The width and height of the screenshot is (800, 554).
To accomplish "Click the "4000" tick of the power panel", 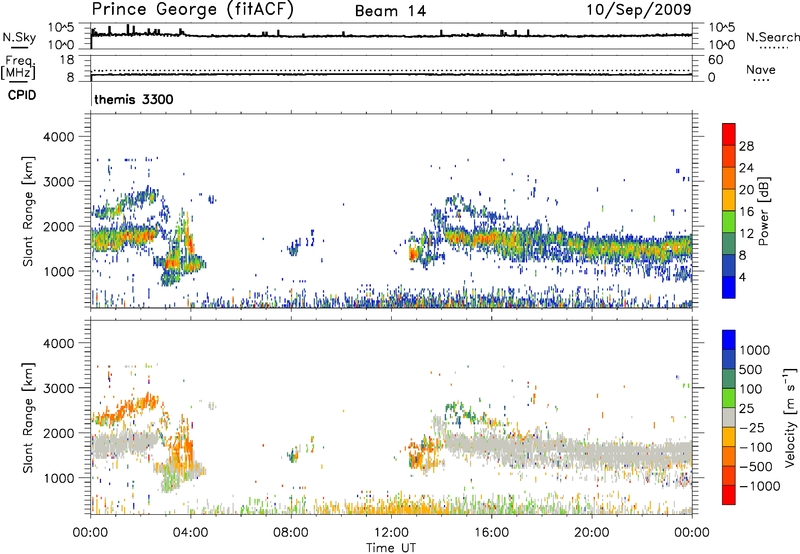I will tap(58, 137).
